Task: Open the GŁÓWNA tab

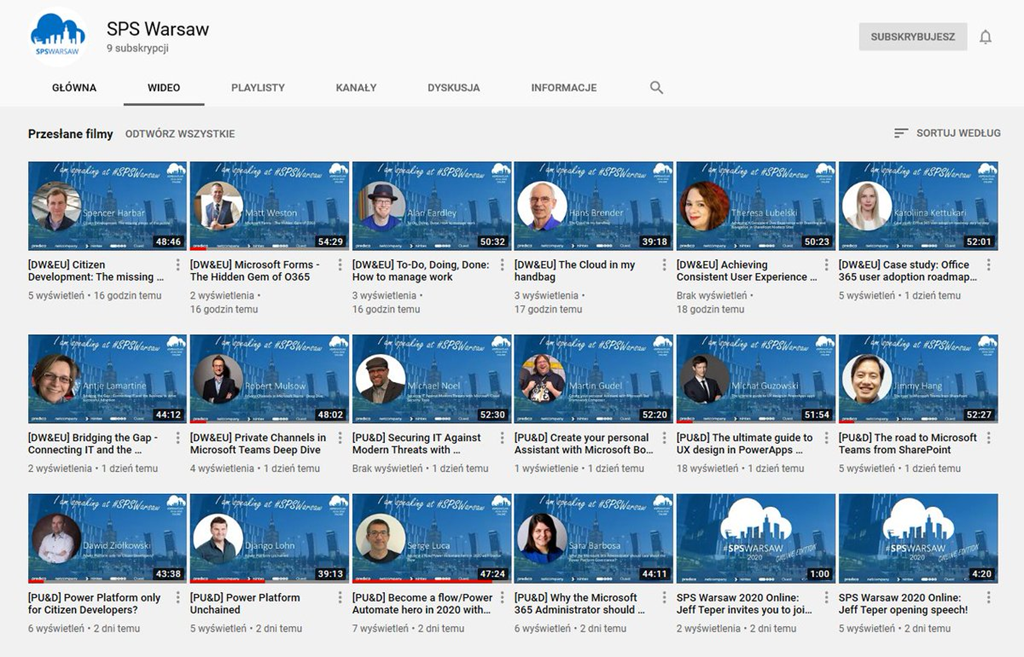Action: click(x=74, y=88)
